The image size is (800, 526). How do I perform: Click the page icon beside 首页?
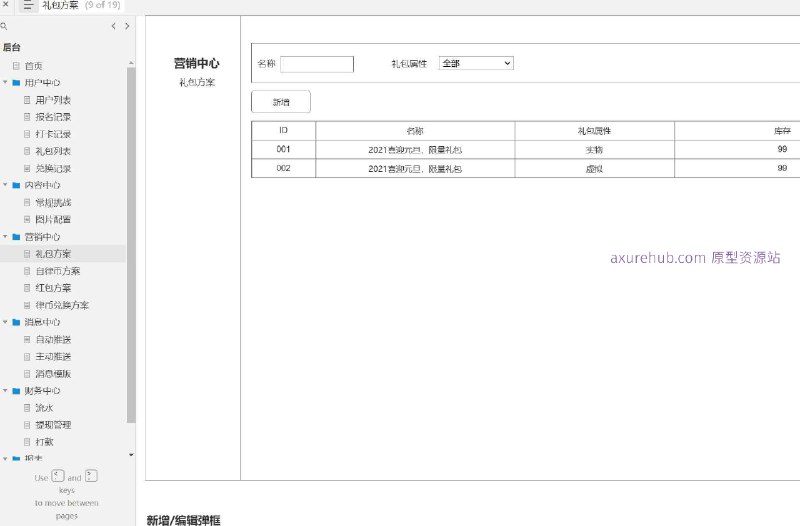pos(16,66)
